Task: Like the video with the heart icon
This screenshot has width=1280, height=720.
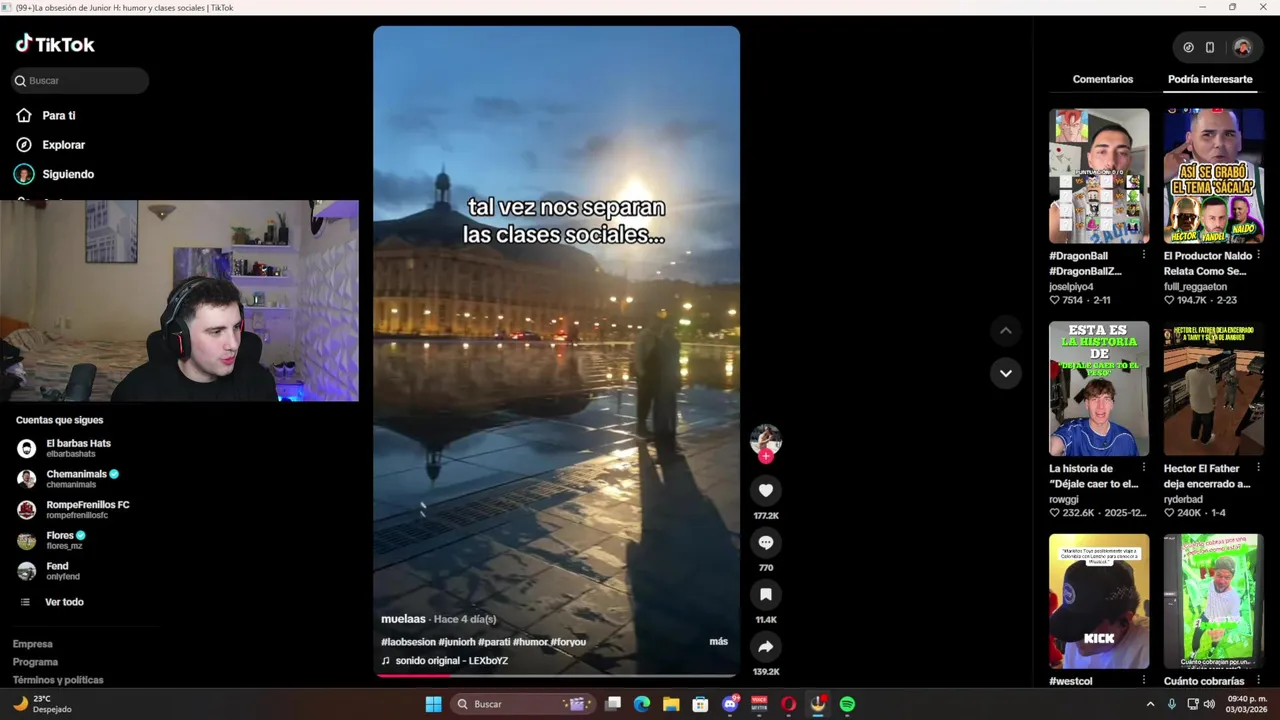Action: (766, 490)
